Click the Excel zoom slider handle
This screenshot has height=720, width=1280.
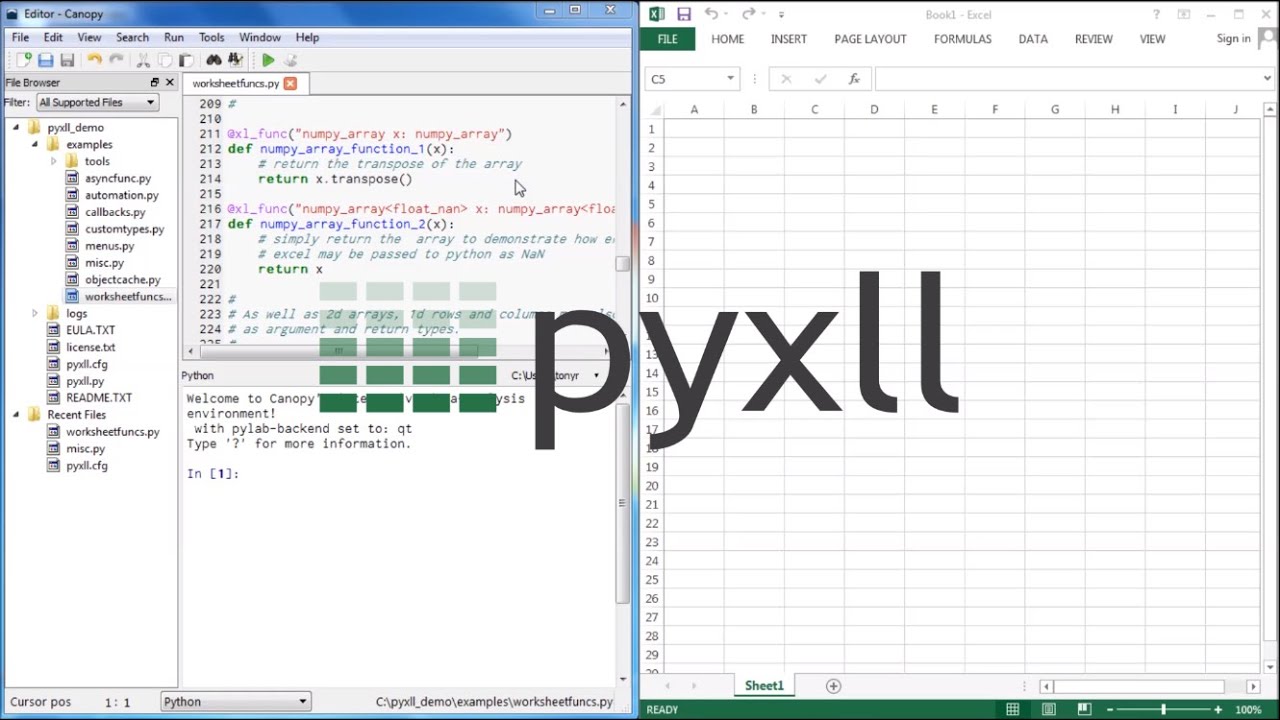(x=1163, y=709)
